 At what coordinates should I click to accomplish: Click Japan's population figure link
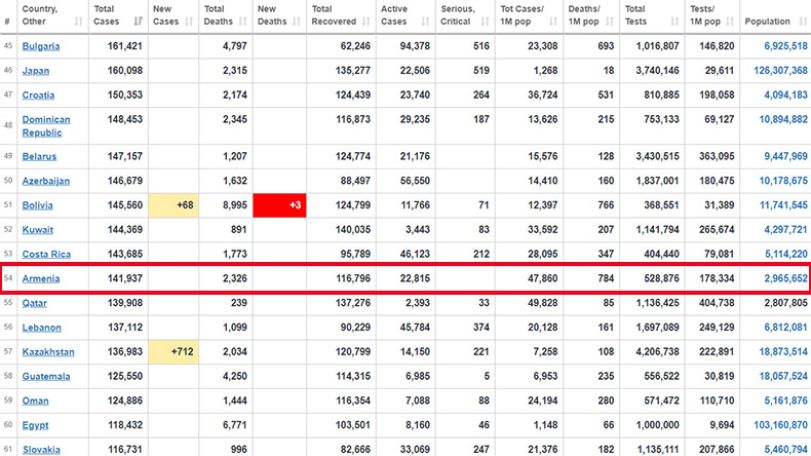(780, 70)
